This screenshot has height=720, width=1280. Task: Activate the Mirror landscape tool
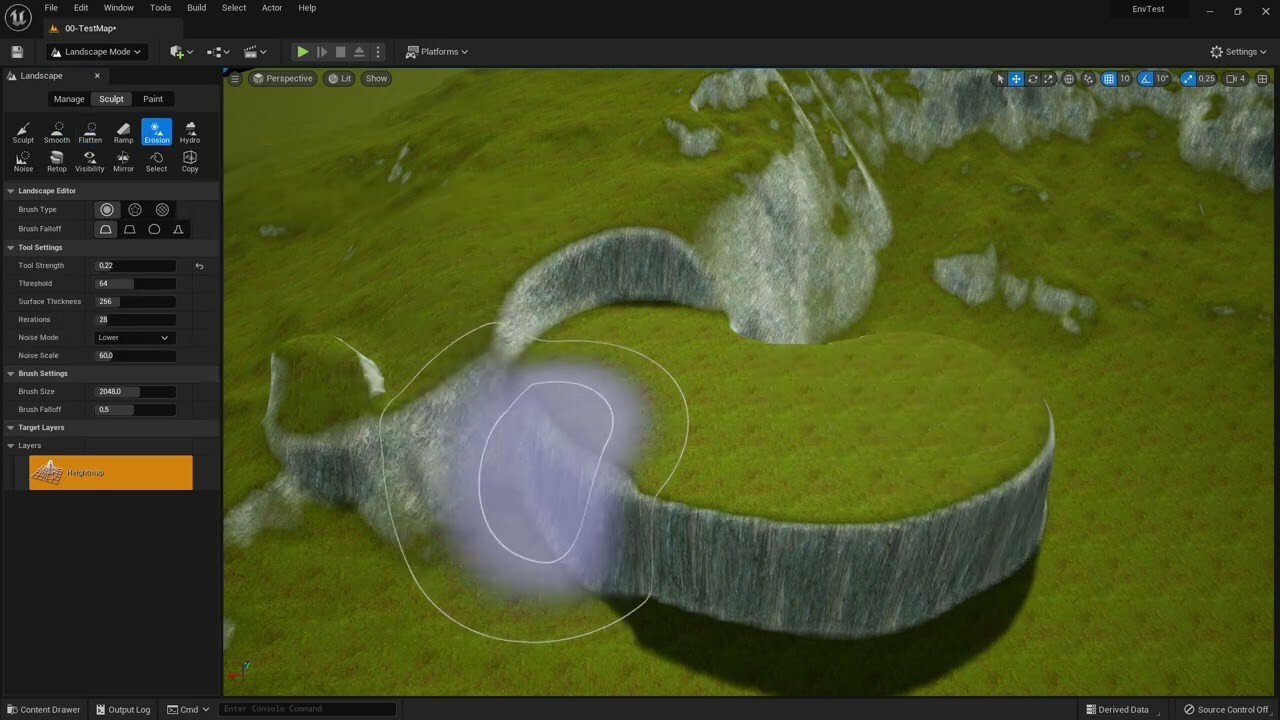coord(123,160)
